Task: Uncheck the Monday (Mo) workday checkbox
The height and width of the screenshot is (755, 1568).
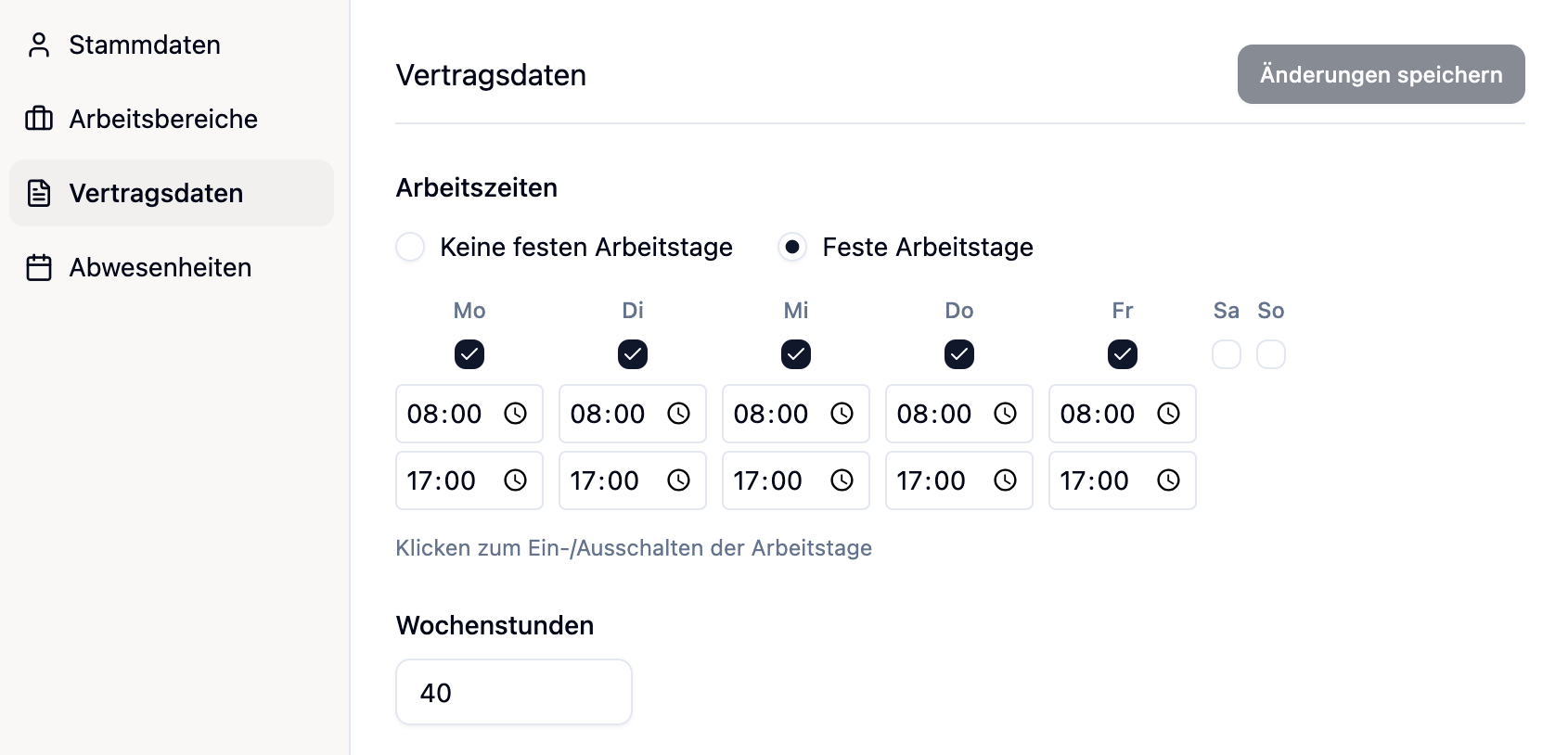Action: (x=469, y=354)
